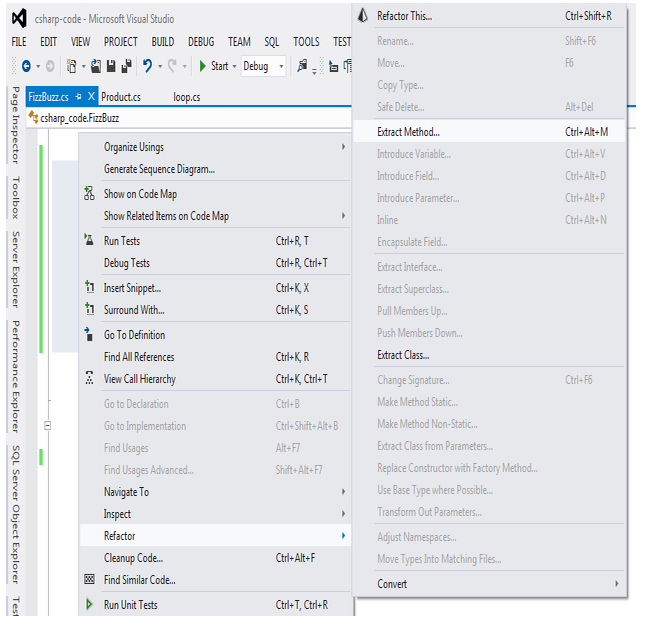Open the Toolbox side tab

(x=15, y=197)
